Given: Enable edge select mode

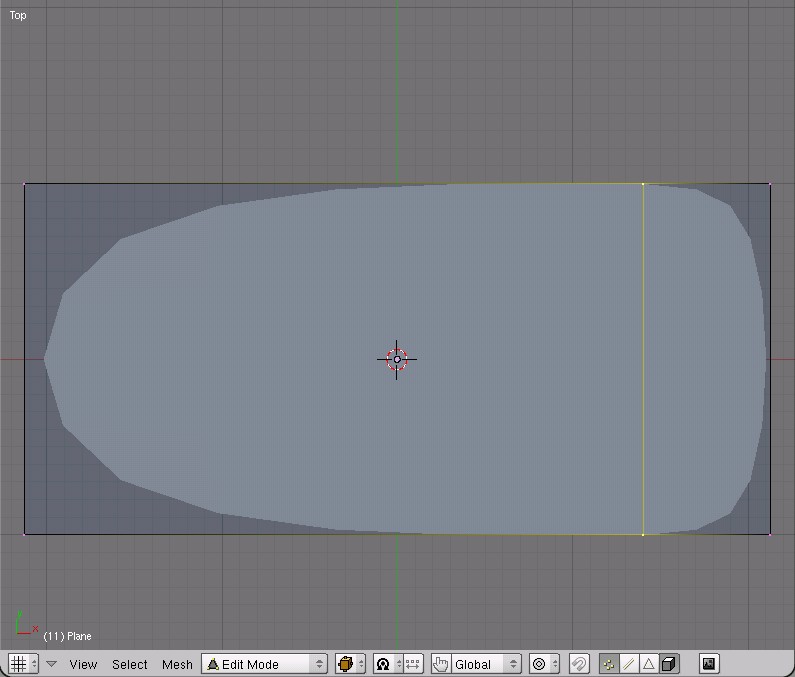Looking at the screenshot, I should [629, 664].
